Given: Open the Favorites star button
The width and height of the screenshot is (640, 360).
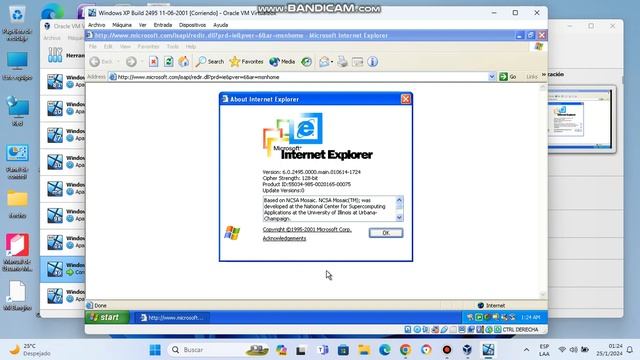Looking at the screenshot, I should point(246,62).
